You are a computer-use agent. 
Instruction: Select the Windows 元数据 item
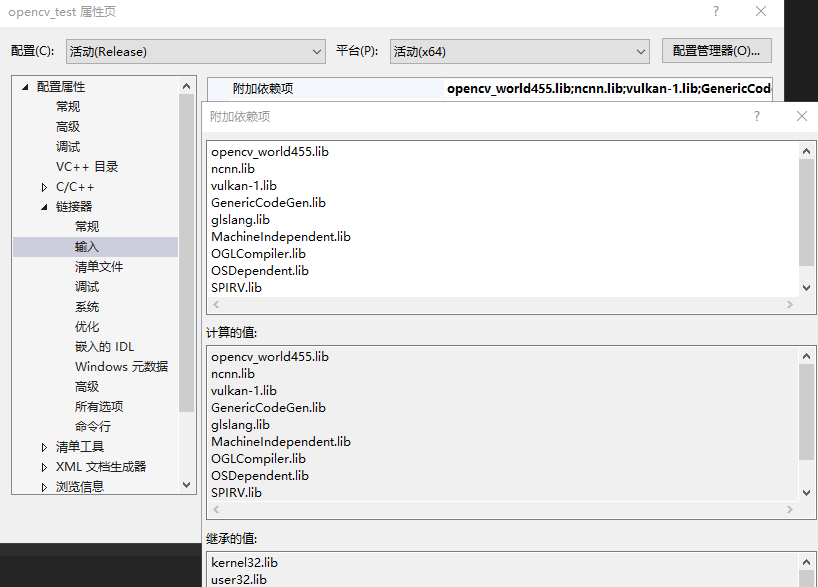pyautogui.click(x=122, y=366)
